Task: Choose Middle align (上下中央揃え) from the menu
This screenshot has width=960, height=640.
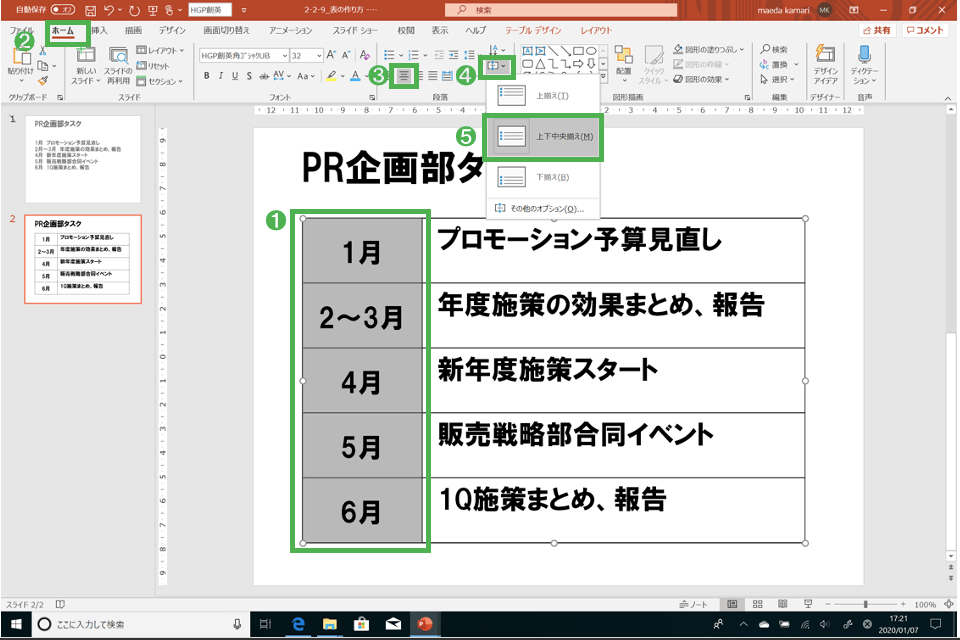Action: 543,136
